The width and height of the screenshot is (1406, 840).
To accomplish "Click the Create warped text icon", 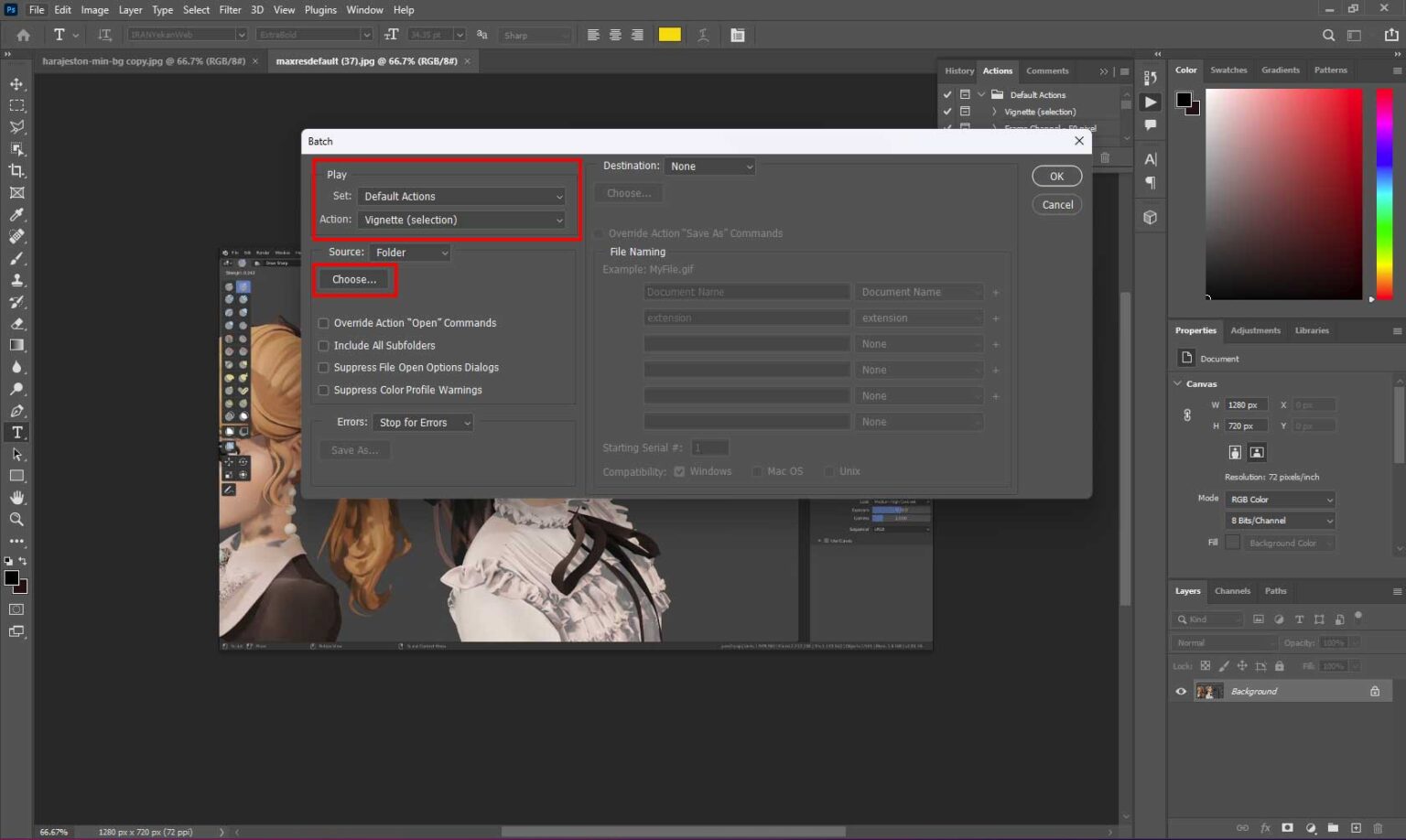I will click(x=703, y=35).
